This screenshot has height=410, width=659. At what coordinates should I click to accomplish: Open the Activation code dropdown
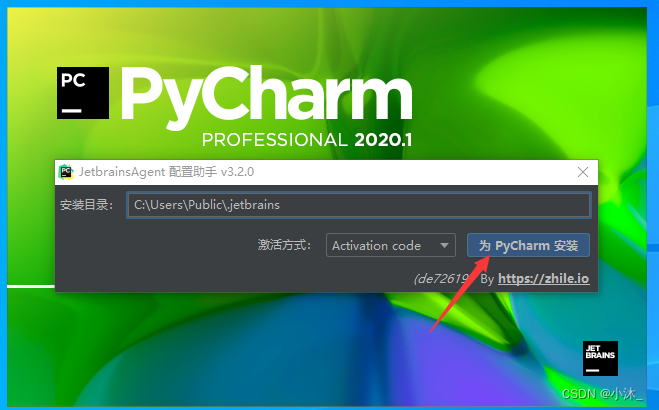pyautogui.click(x=390, y=245)
